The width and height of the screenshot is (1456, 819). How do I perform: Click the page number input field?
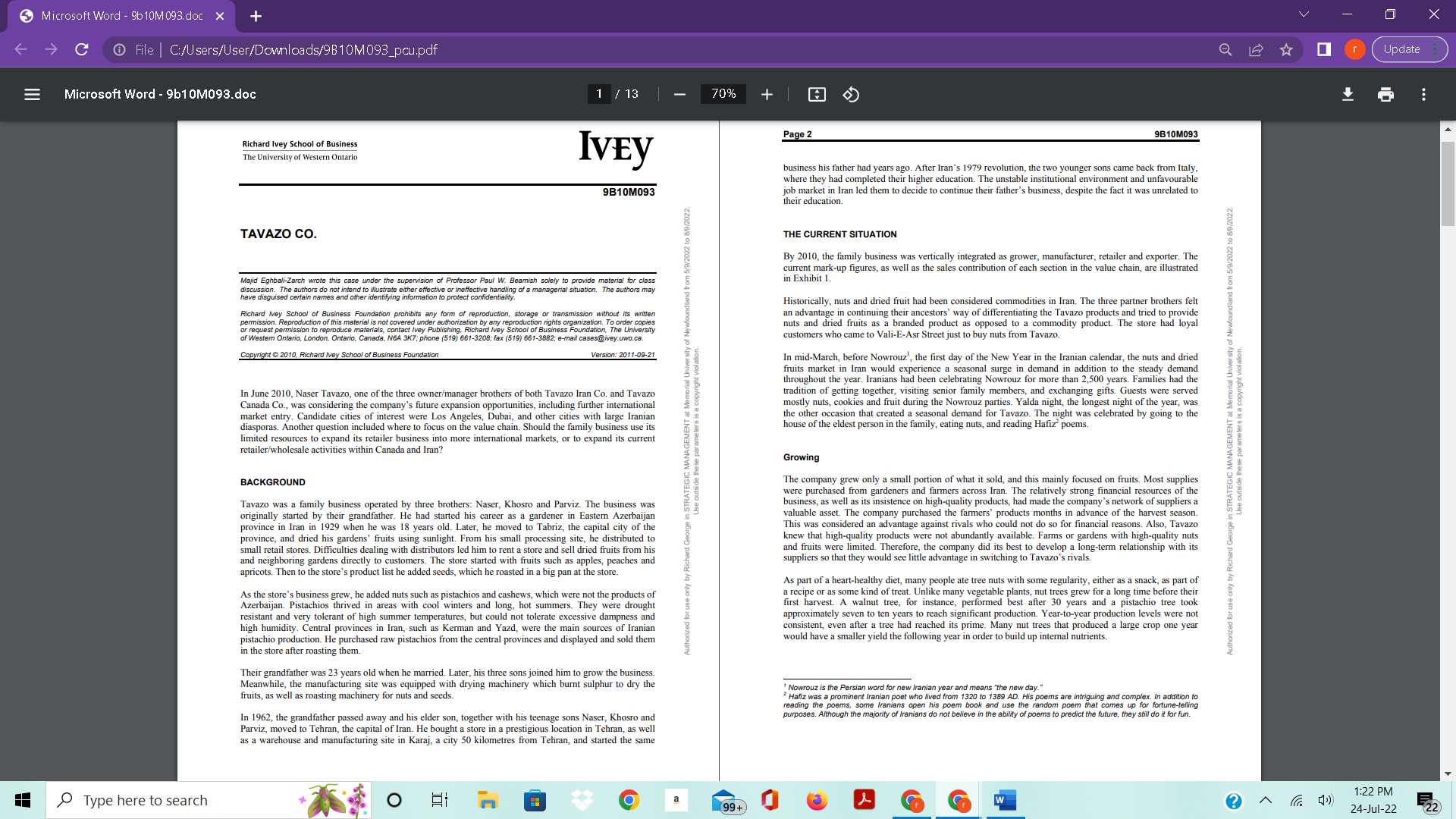click(599, 94)
